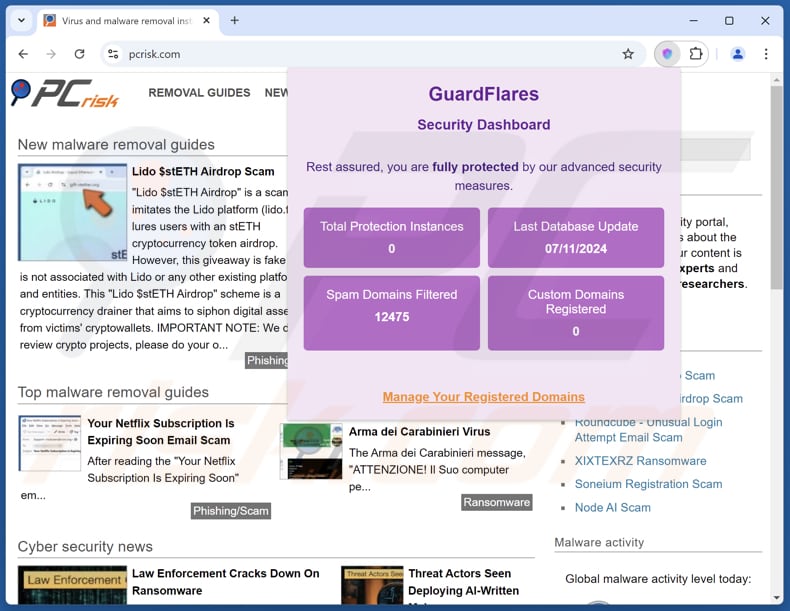Open the tab search dropdown arrow
Viewport: 790px width, 611px height.
click(21, 21)
